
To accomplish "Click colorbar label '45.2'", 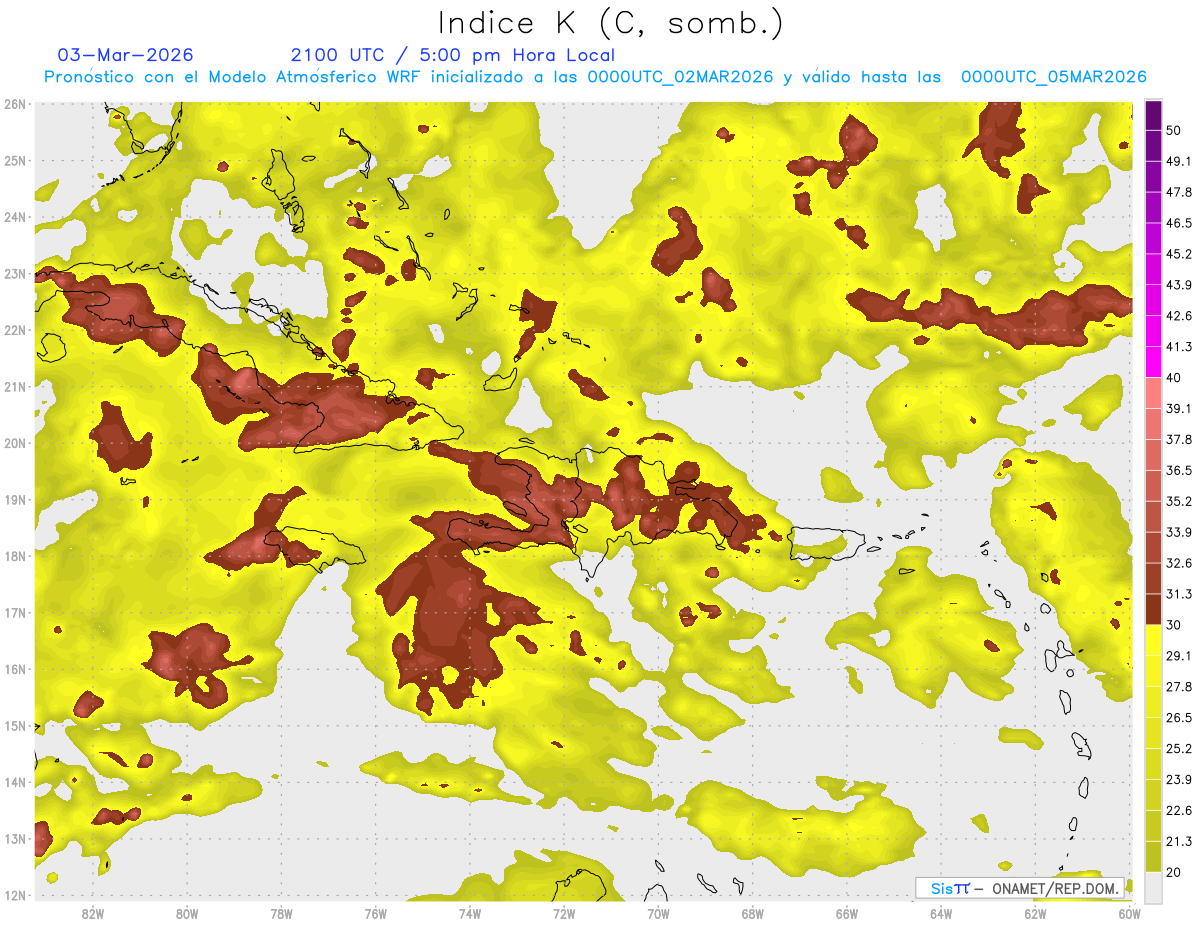I will coord(1179,254).
